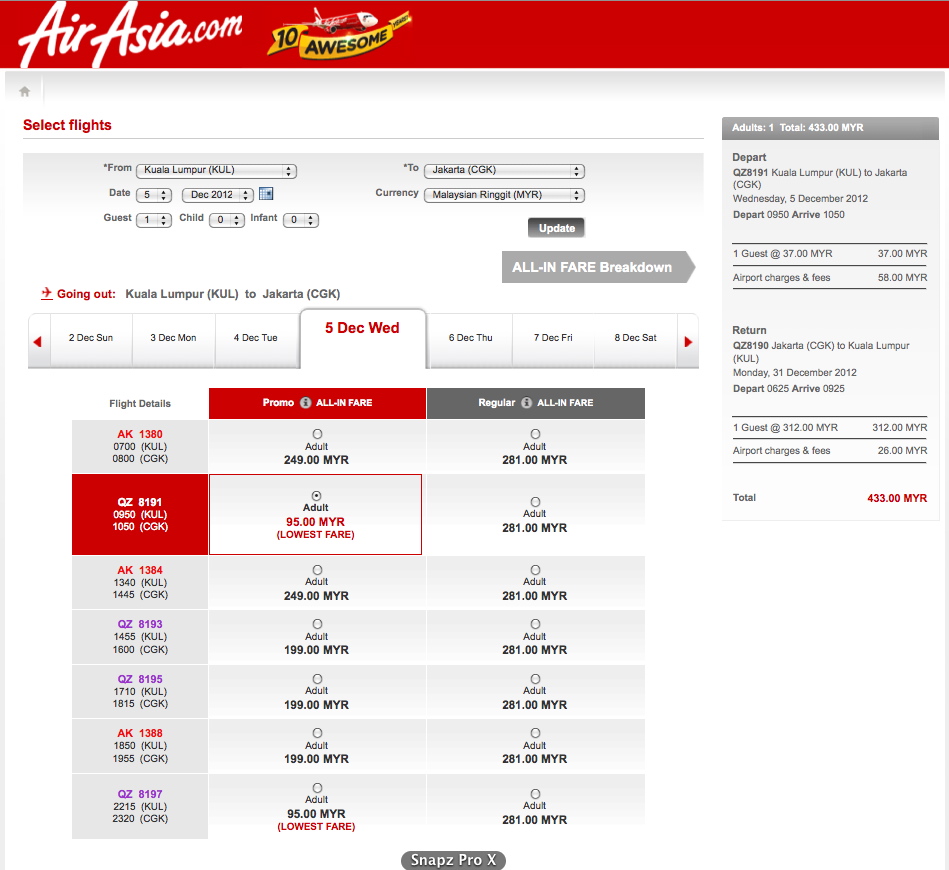Screen dimensions: 949x870
Task: Select QZ 8195 regular fare radio button
Action: coord(535,679)
